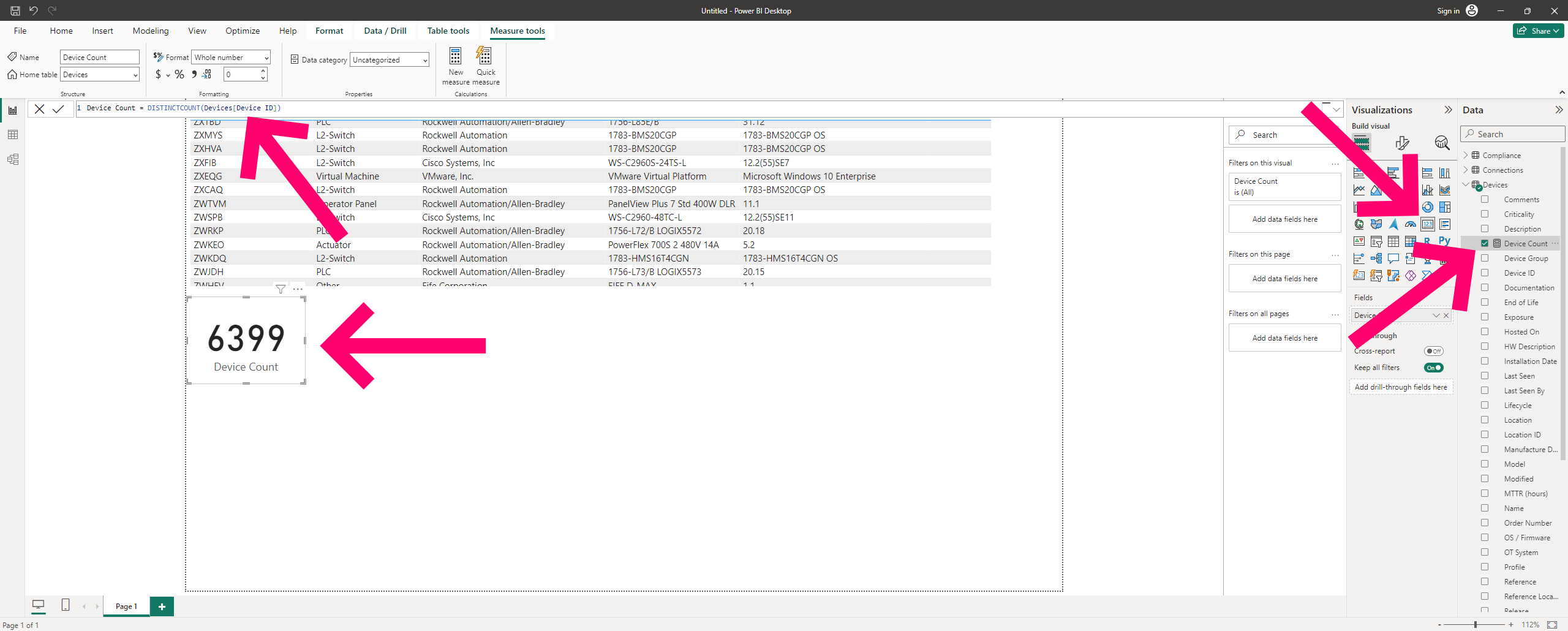Screen dimensions: 1568x631
Task: Select the Python visual
Action: (x=1444, y=241)
